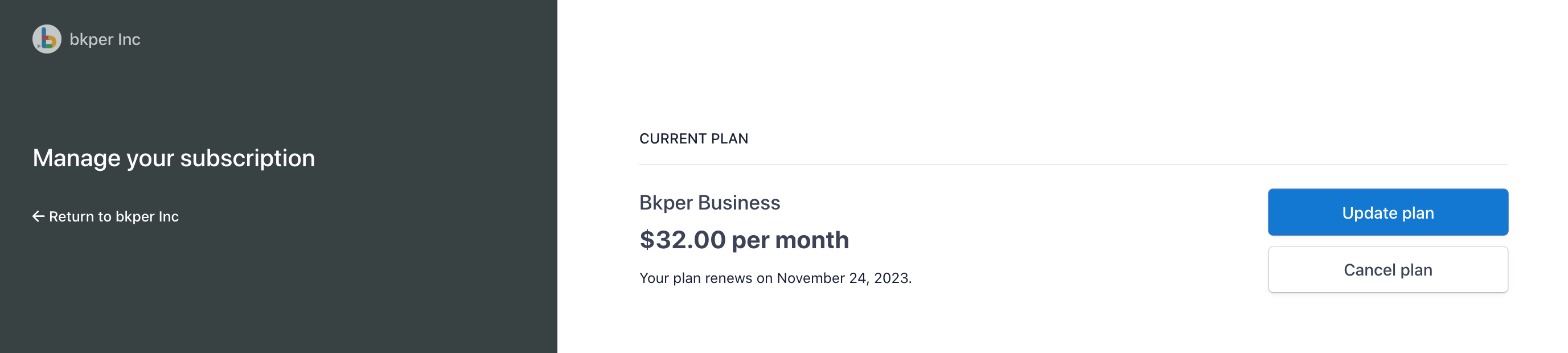Select Manage your subscription heading
The image size is (1568, 353).
[x=175, y=158]
